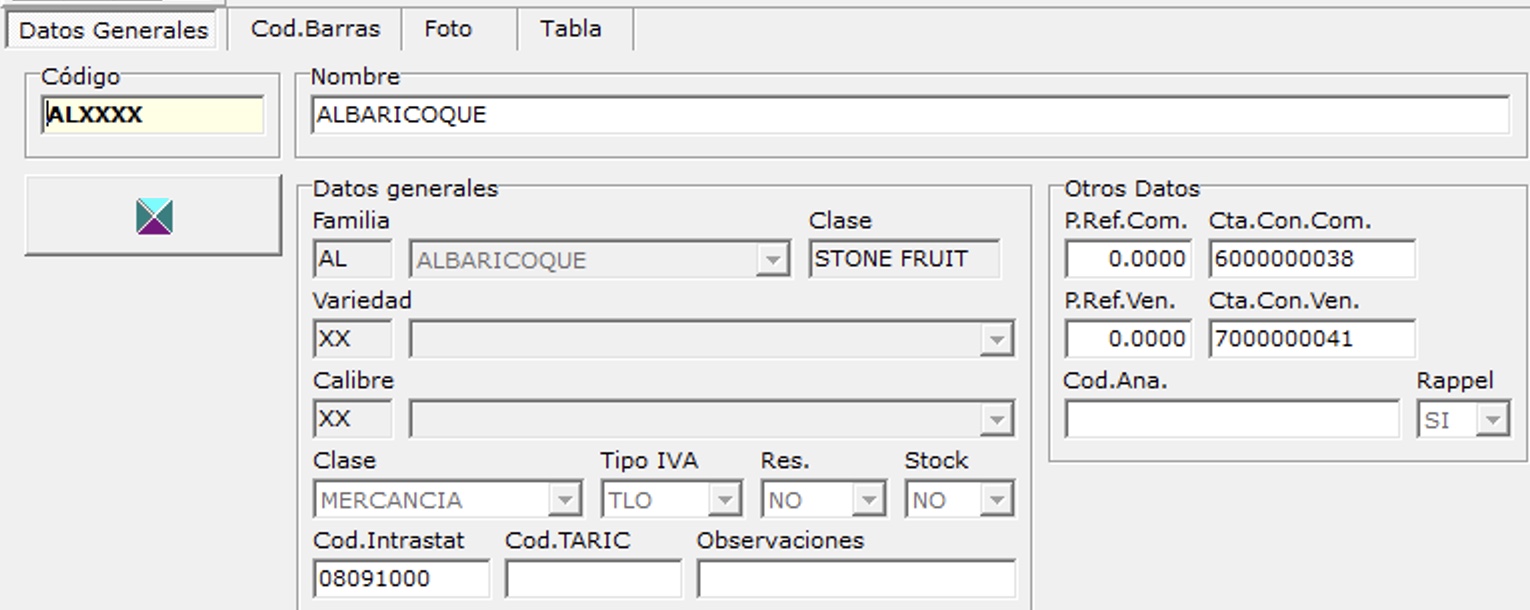
Task: Open the Variedad dropdown list
Action: 996,340
